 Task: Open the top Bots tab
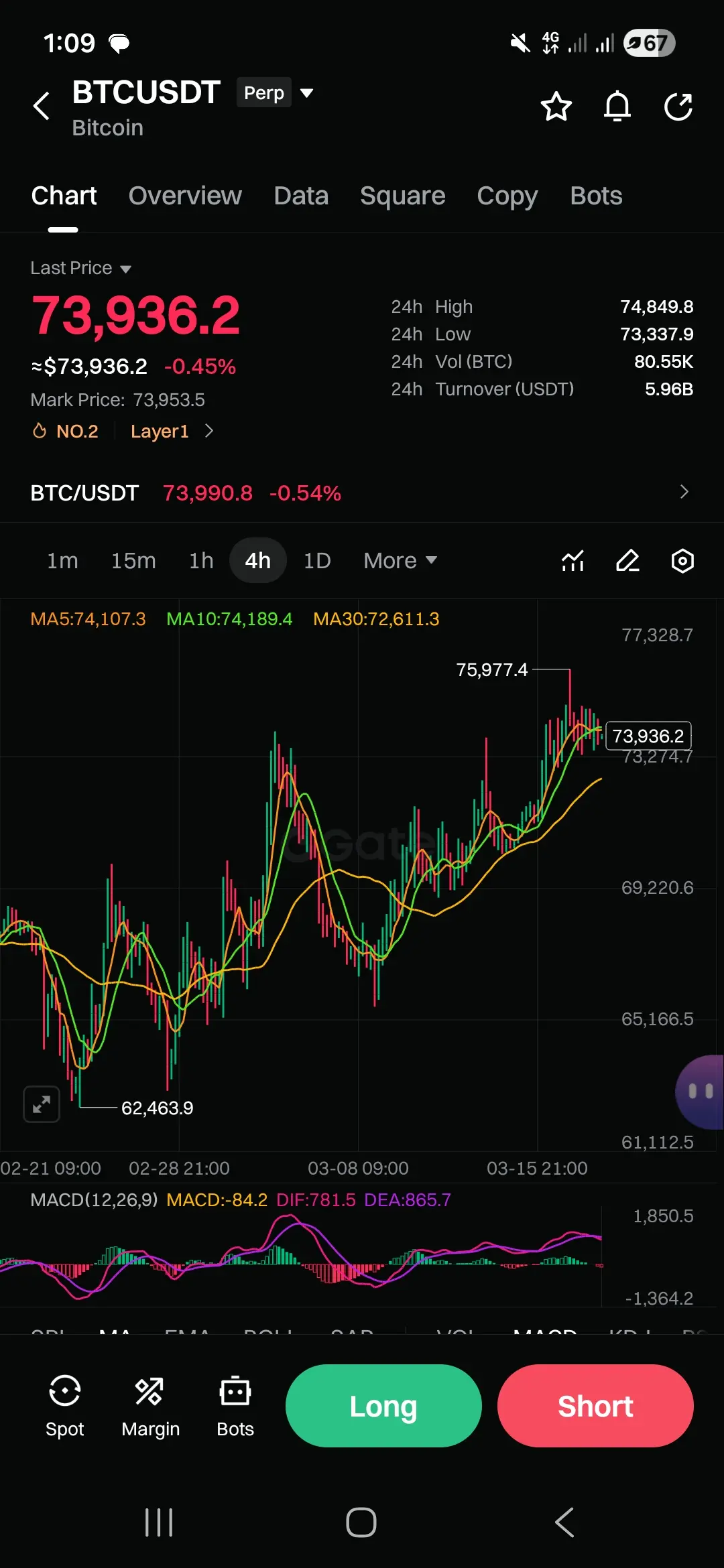596,196
